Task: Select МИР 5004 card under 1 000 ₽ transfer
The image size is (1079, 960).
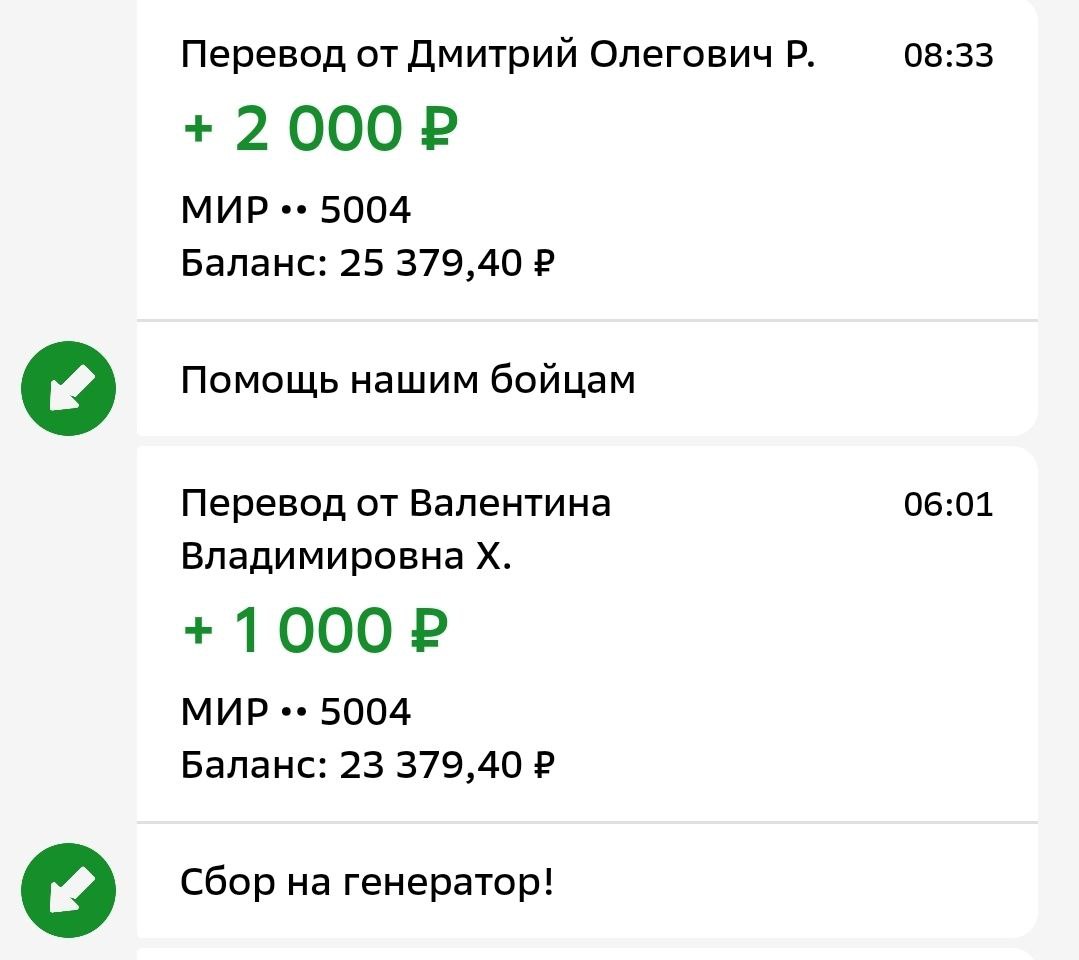Action: point(295,711)
